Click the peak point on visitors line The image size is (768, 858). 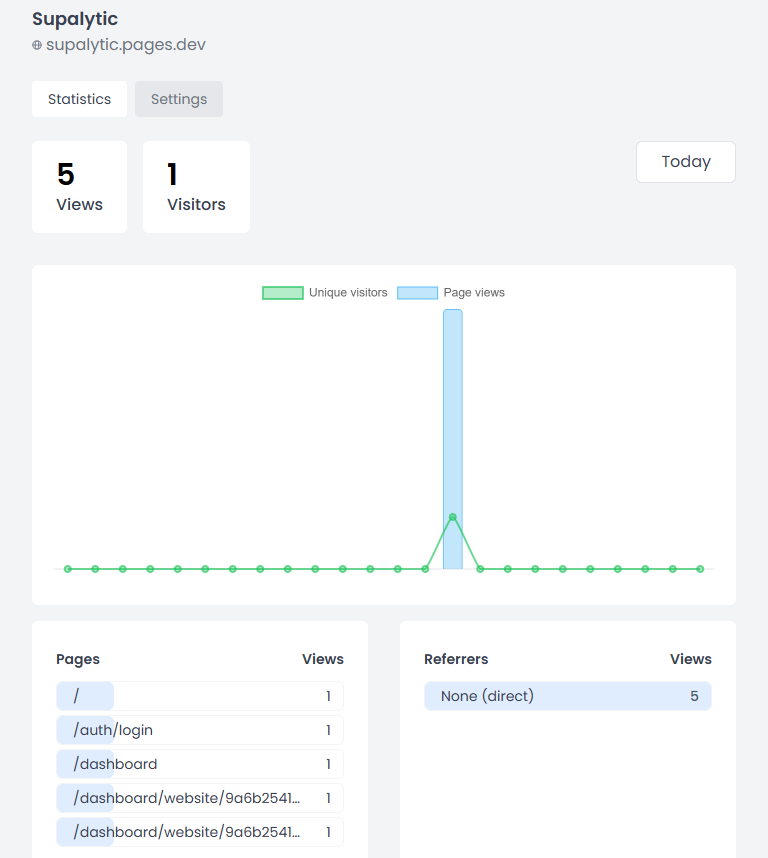(453, 517)
